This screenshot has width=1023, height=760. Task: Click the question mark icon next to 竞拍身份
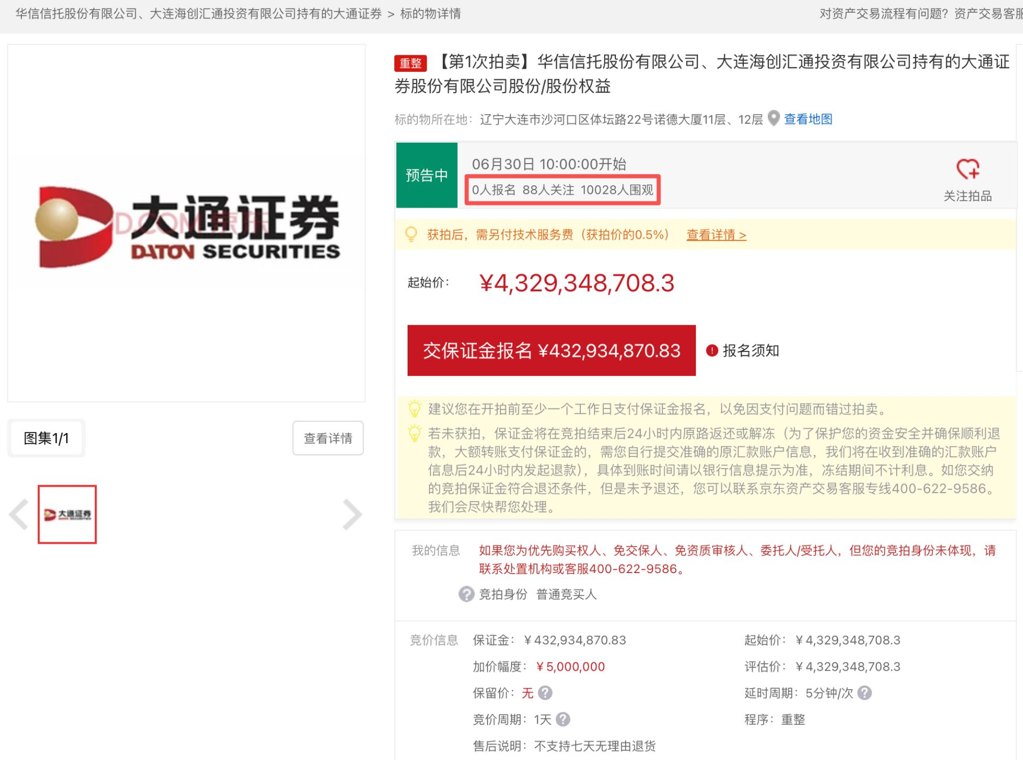[x=466, y=594]
